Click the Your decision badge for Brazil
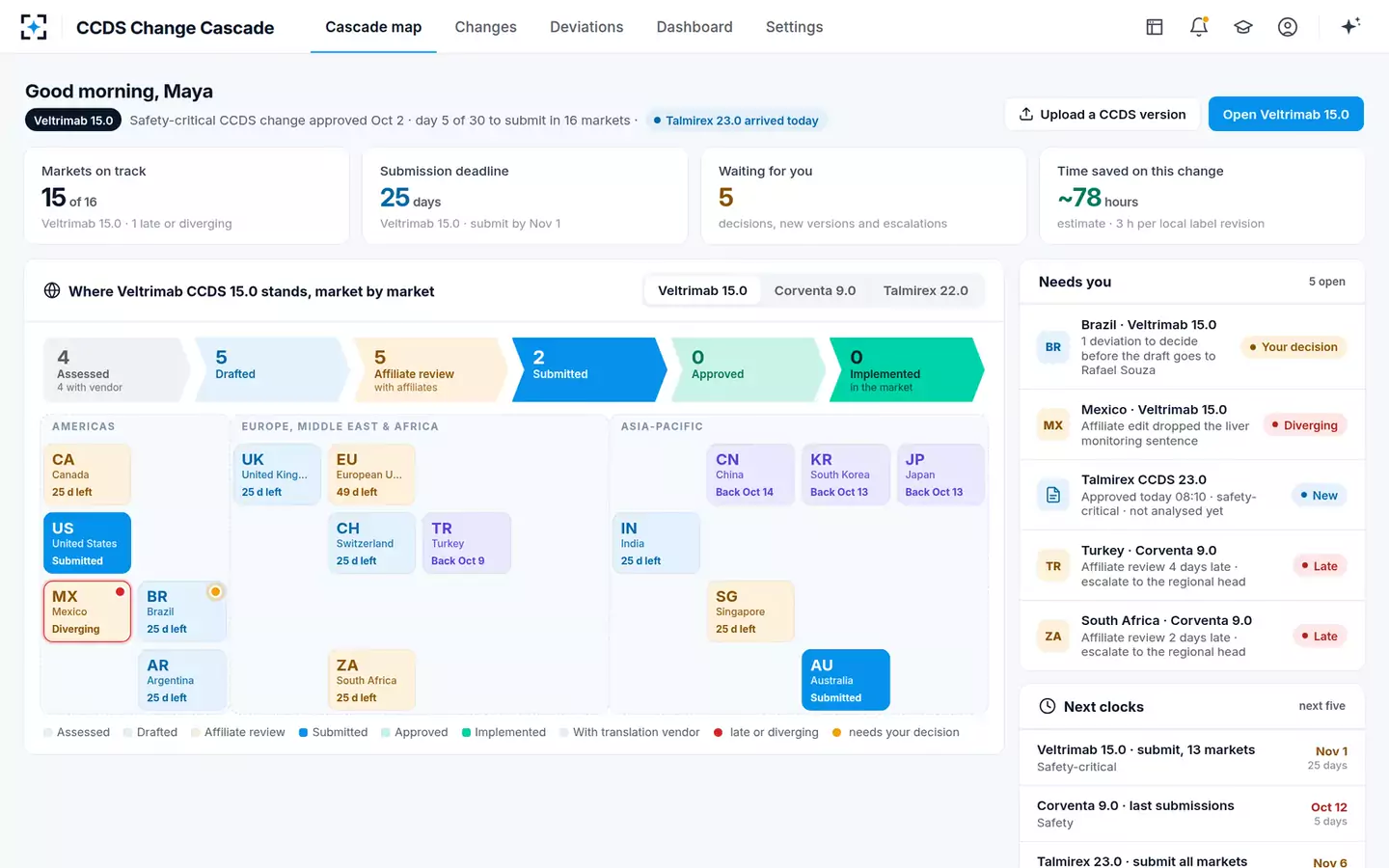 [1293, 347]
